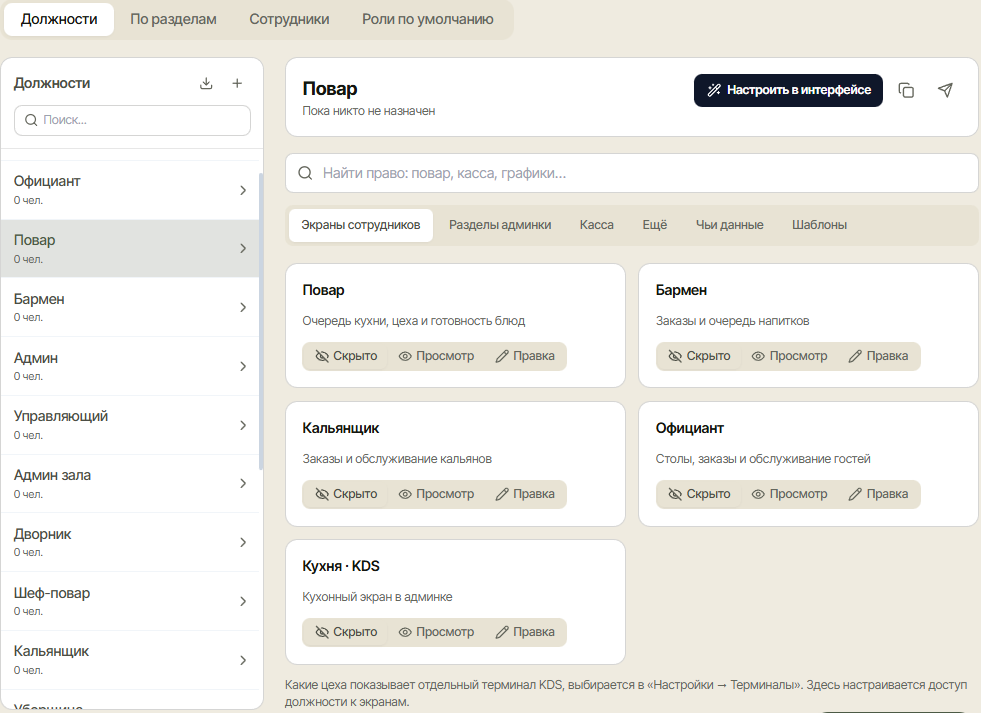Select the Касса tab
The height and width of the screenshot is (713, 981).
pyautogui.click(x=596, y=225)
